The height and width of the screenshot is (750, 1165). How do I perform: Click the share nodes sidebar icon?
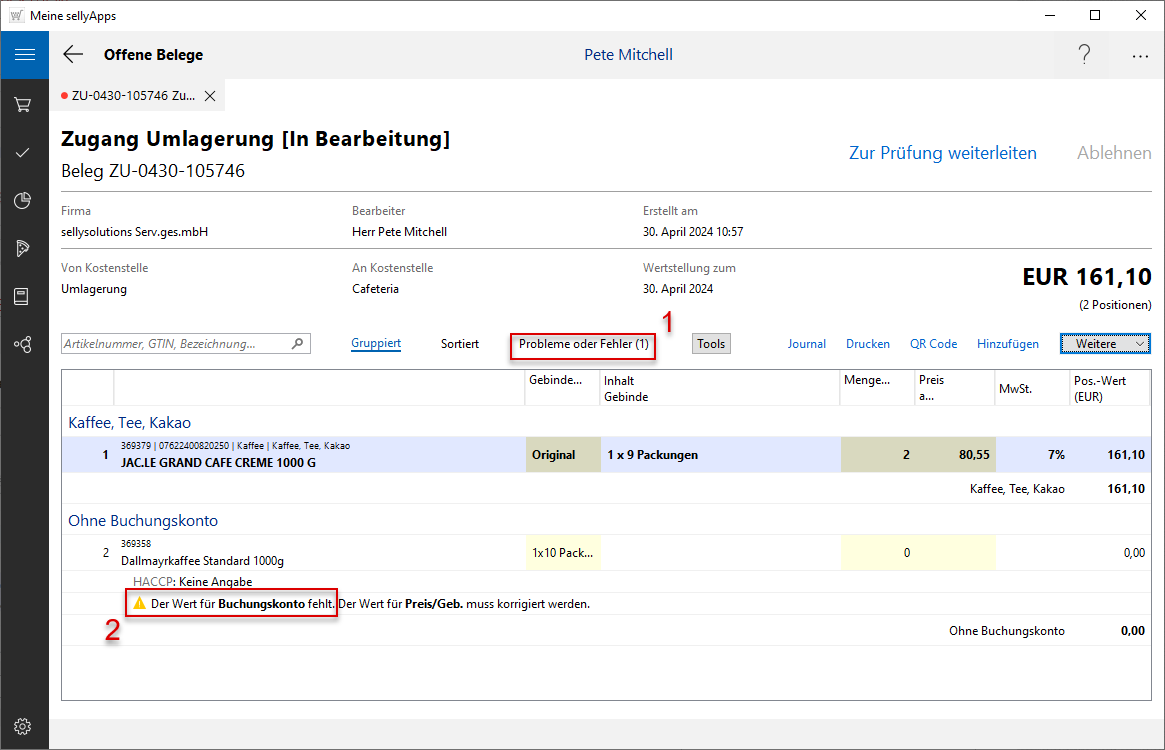(x=22, y=344)
